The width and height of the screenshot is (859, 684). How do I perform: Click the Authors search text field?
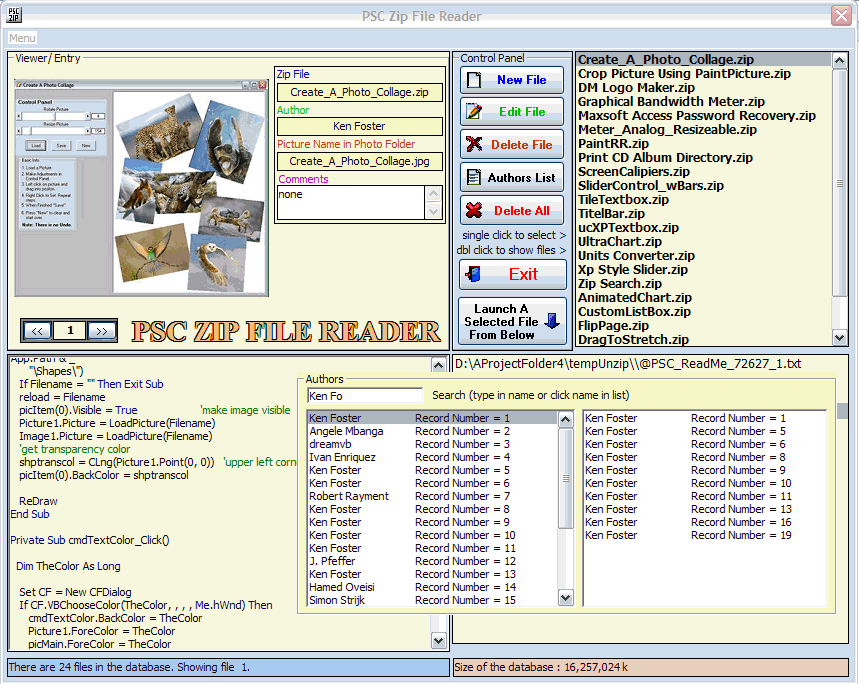click(365, 396)
